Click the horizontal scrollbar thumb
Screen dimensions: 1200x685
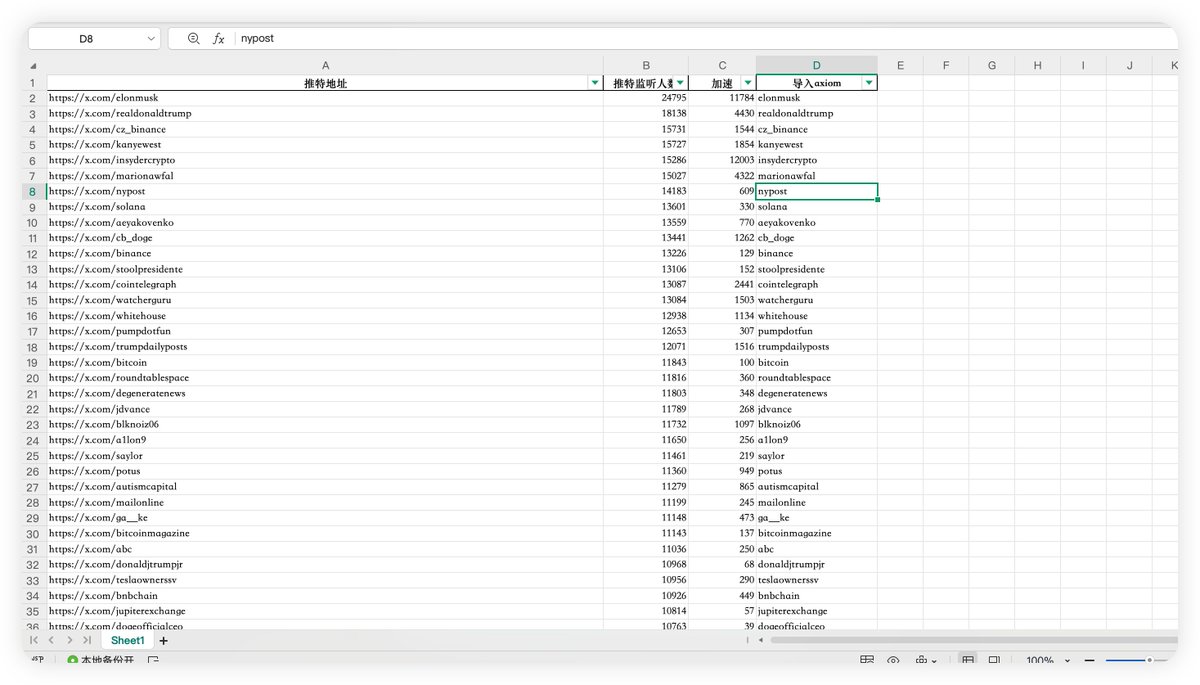(x=974, y=640)
